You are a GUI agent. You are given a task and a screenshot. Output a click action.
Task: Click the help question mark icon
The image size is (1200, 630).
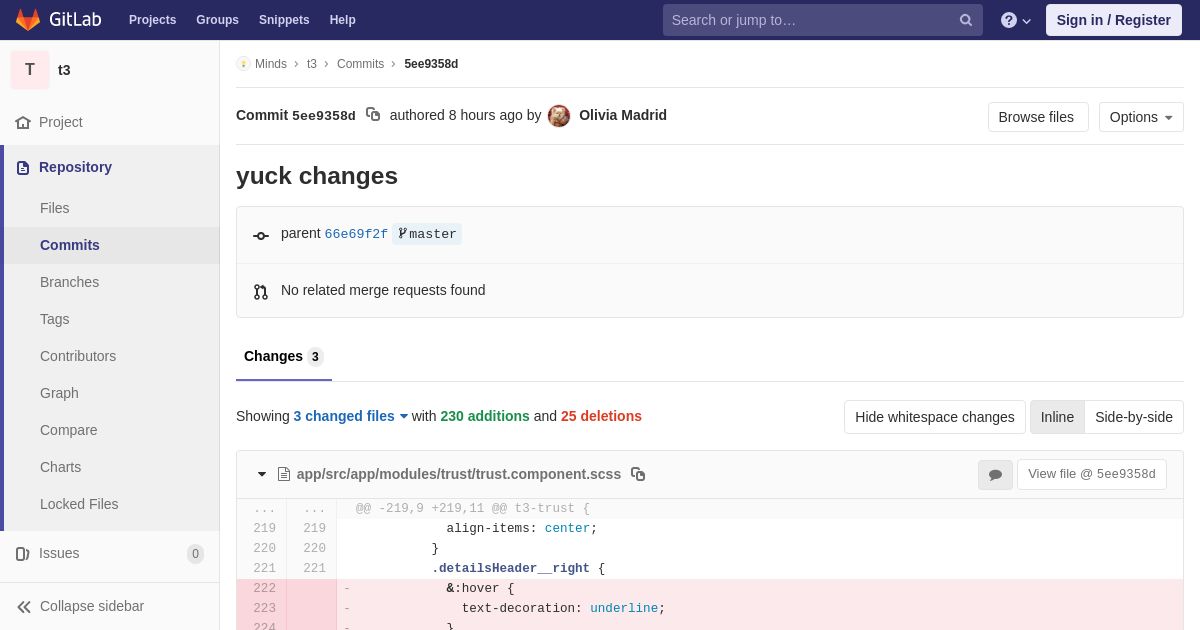(1009, 20)
